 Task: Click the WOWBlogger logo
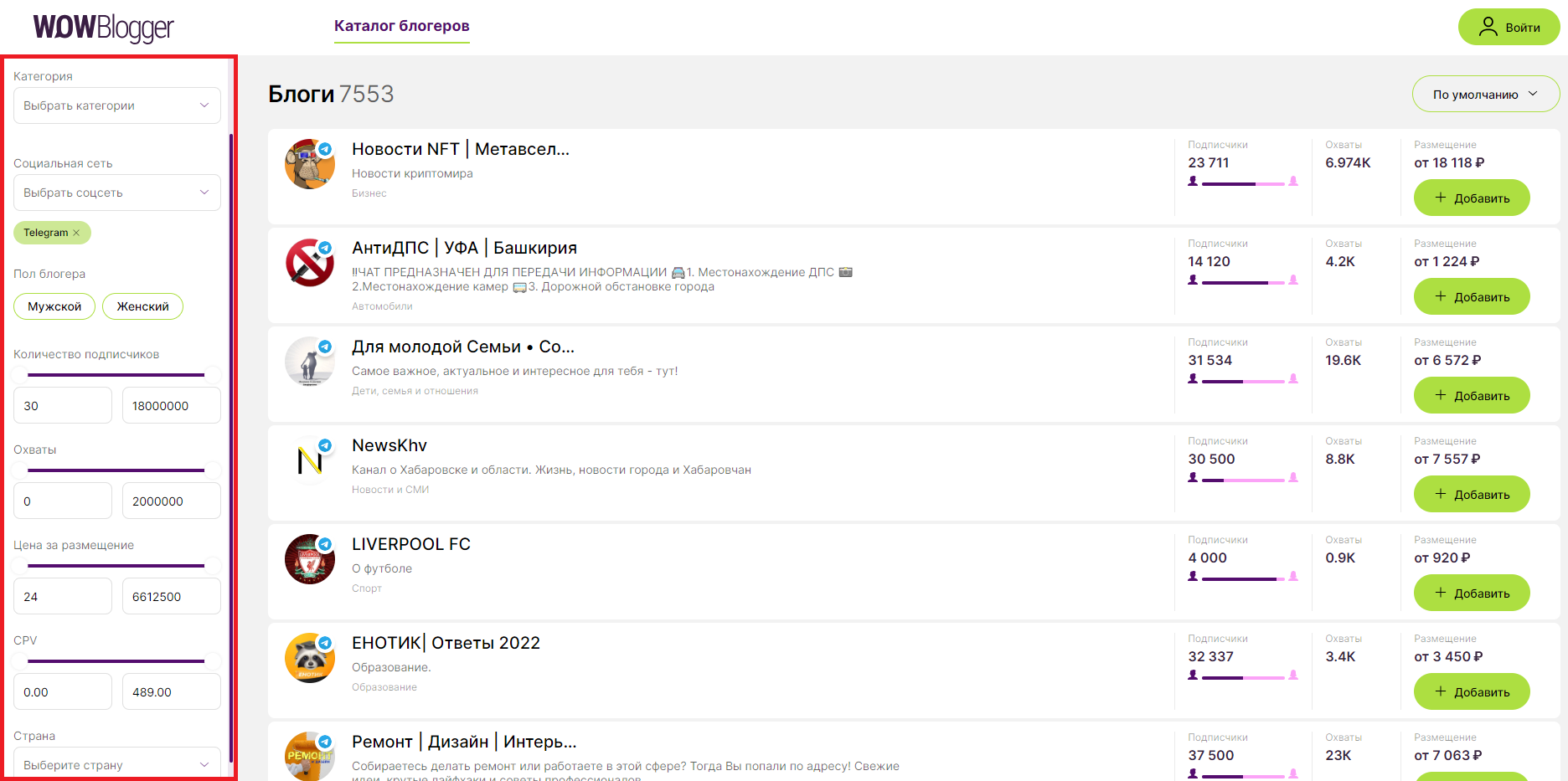tap(103, 28)
